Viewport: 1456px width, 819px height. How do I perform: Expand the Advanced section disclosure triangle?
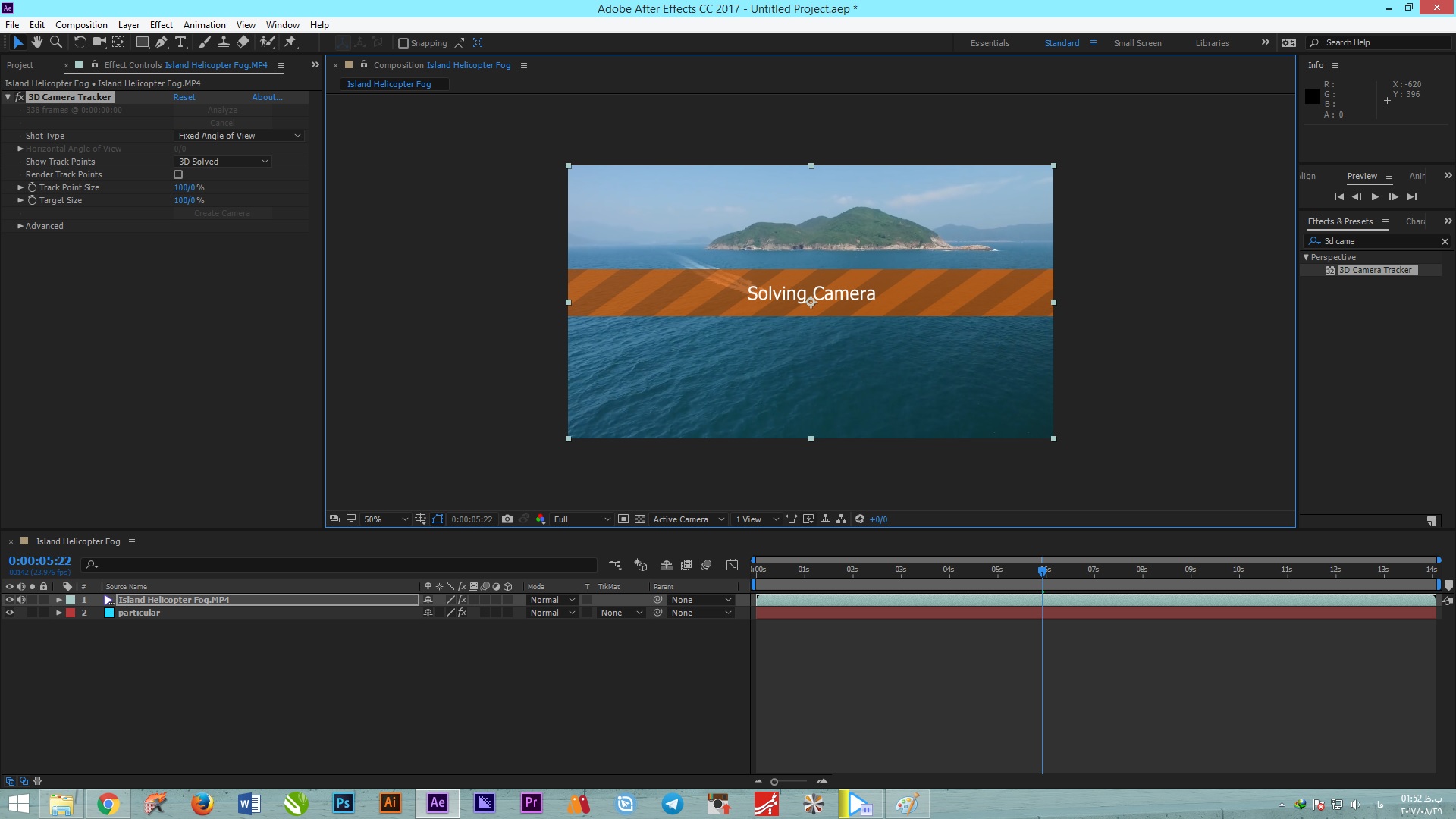click(x=21, y=225)
